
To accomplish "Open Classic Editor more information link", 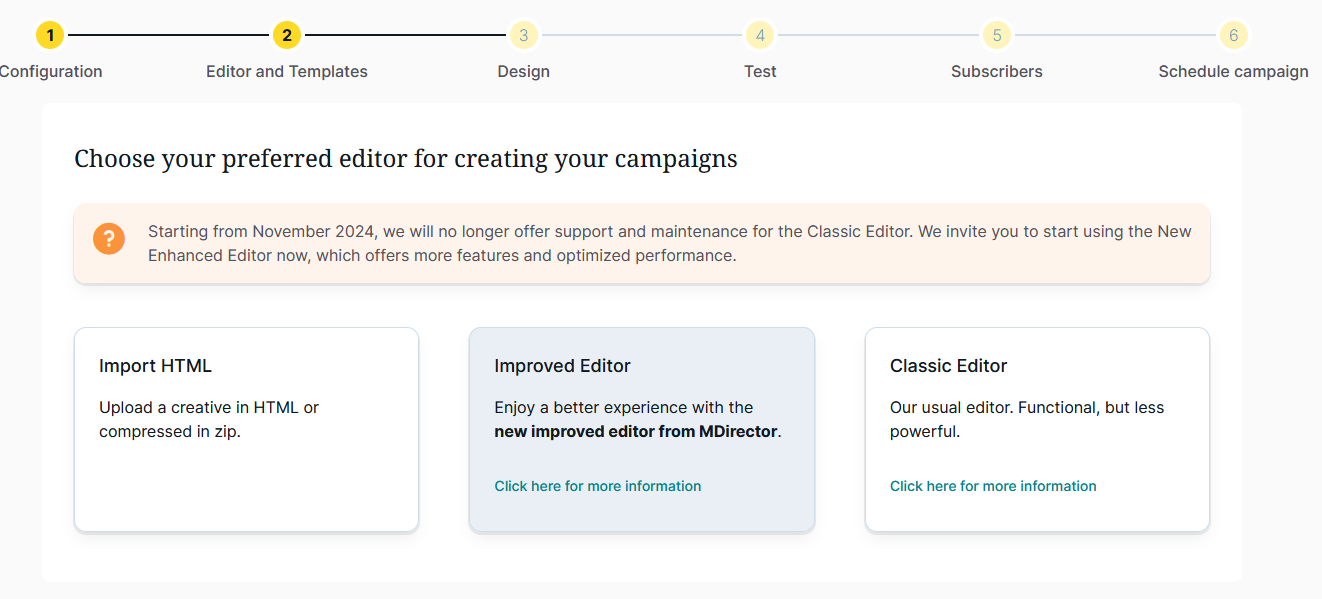I will click(993, 486).
